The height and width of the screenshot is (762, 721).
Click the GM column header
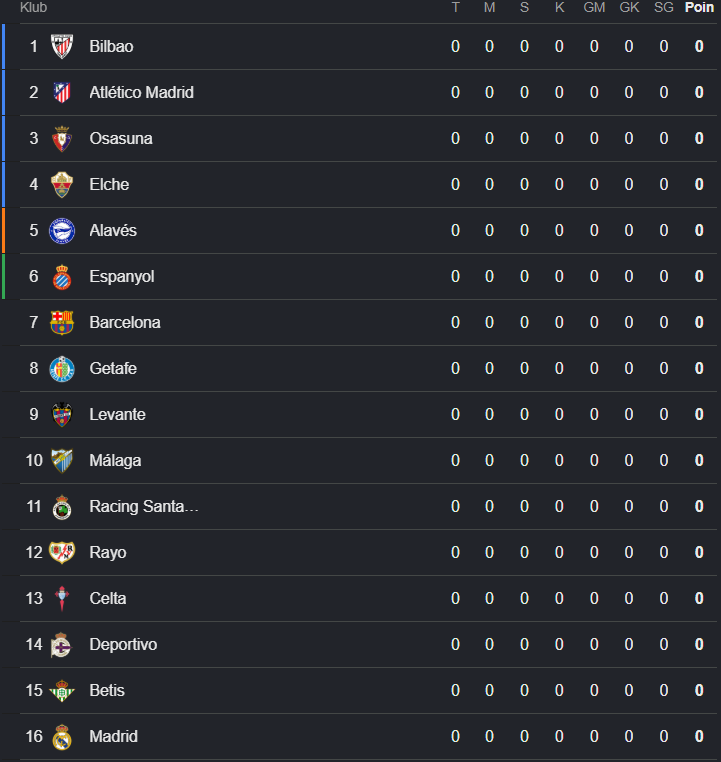pyautogui.click(x=594, y=7)
